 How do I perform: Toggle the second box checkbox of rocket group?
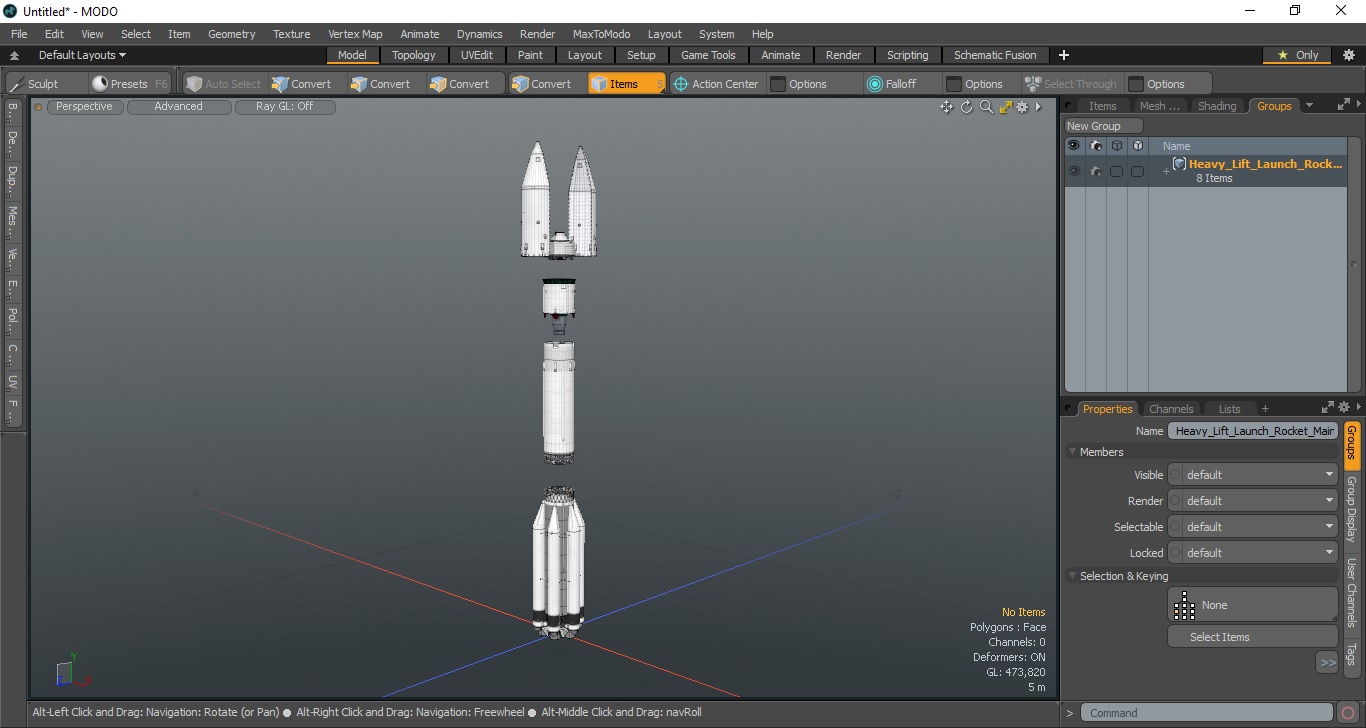pyautogui.click(x=1137, y=172)
